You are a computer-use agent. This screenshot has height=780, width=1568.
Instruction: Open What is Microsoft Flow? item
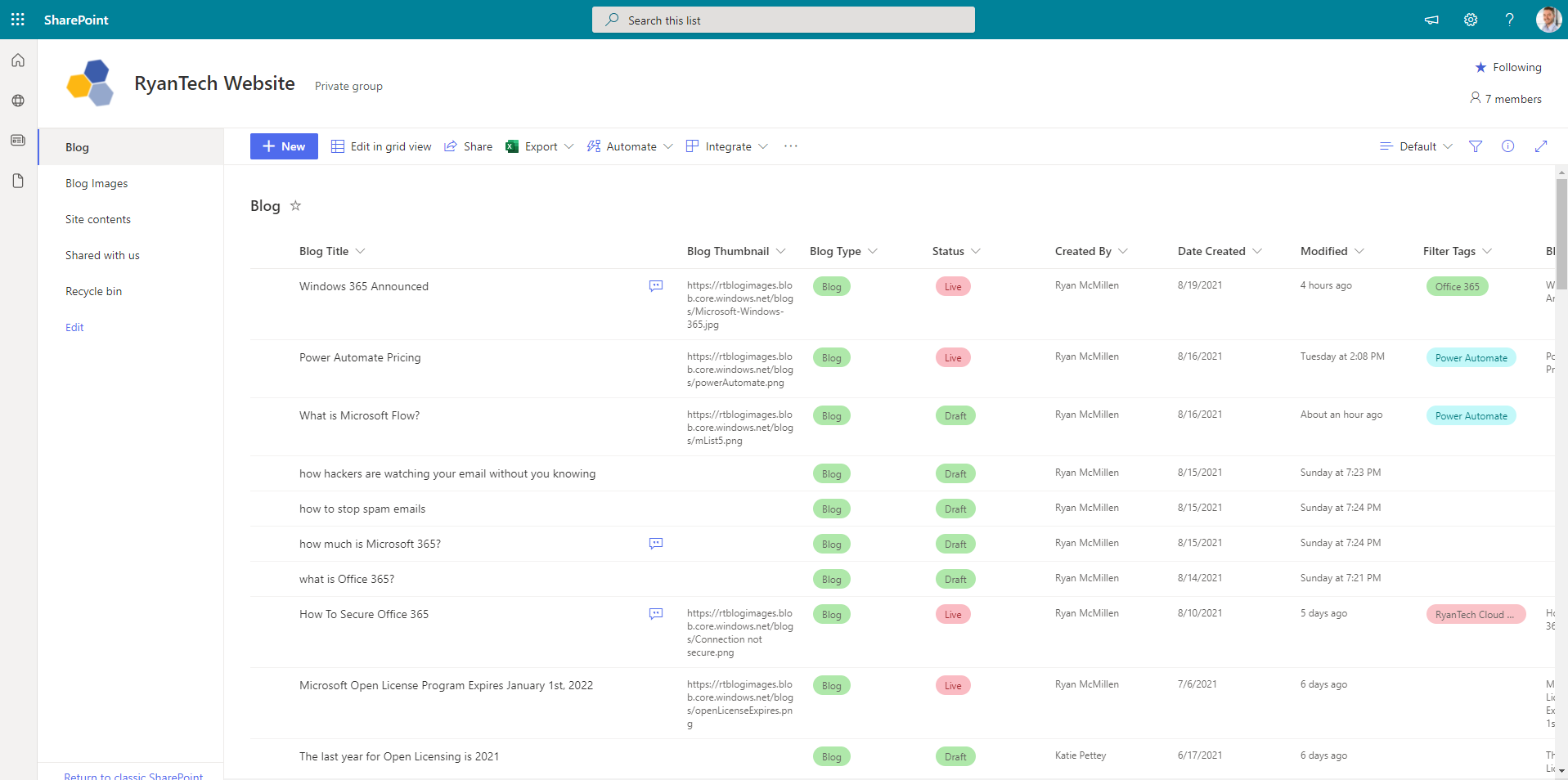(x=359, y=415)
